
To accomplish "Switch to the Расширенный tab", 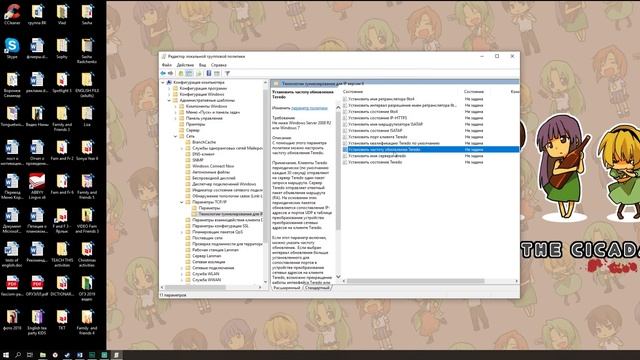I will 286,288.
